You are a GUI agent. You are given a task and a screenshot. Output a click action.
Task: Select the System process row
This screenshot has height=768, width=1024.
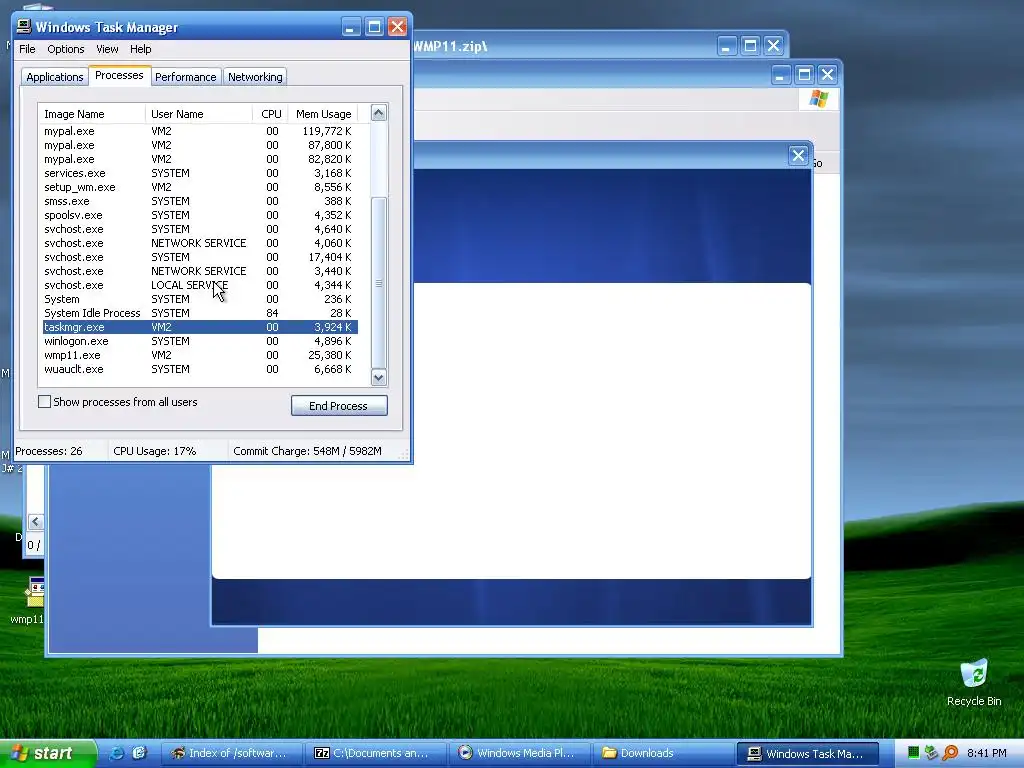pyautogui.click(x=200, y=299)
